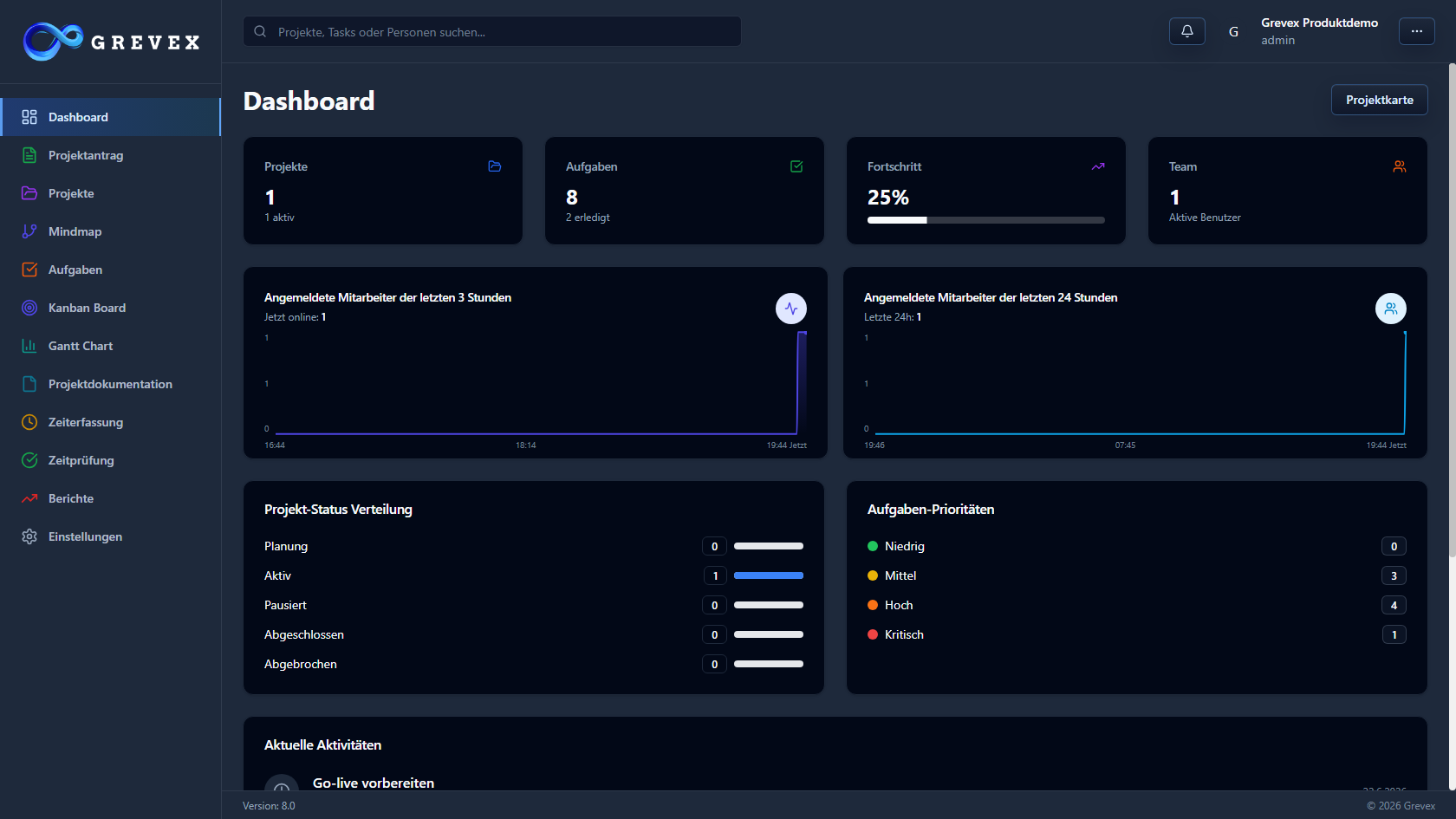
Task: Click users icon on Team card
Action: tap(1400, 166)
